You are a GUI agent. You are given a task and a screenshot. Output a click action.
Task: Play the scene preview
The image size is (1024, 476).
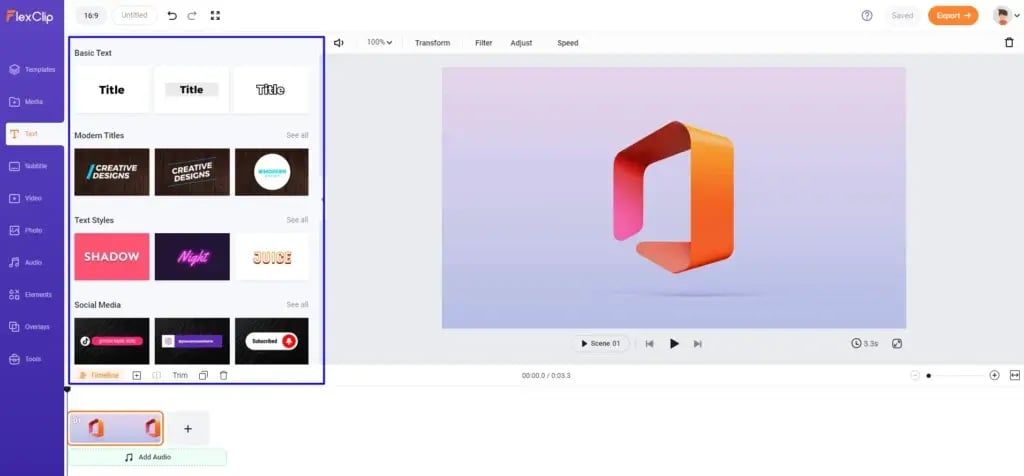click(x=674, y=343)
